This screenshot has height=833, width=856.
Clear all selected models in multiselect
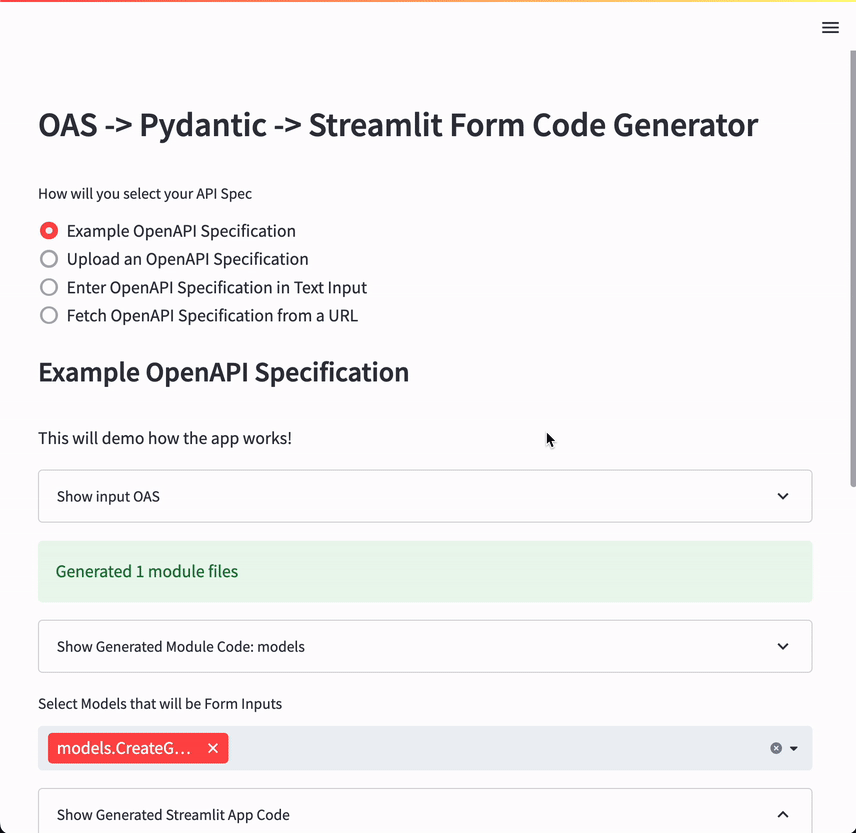[775, 748]
